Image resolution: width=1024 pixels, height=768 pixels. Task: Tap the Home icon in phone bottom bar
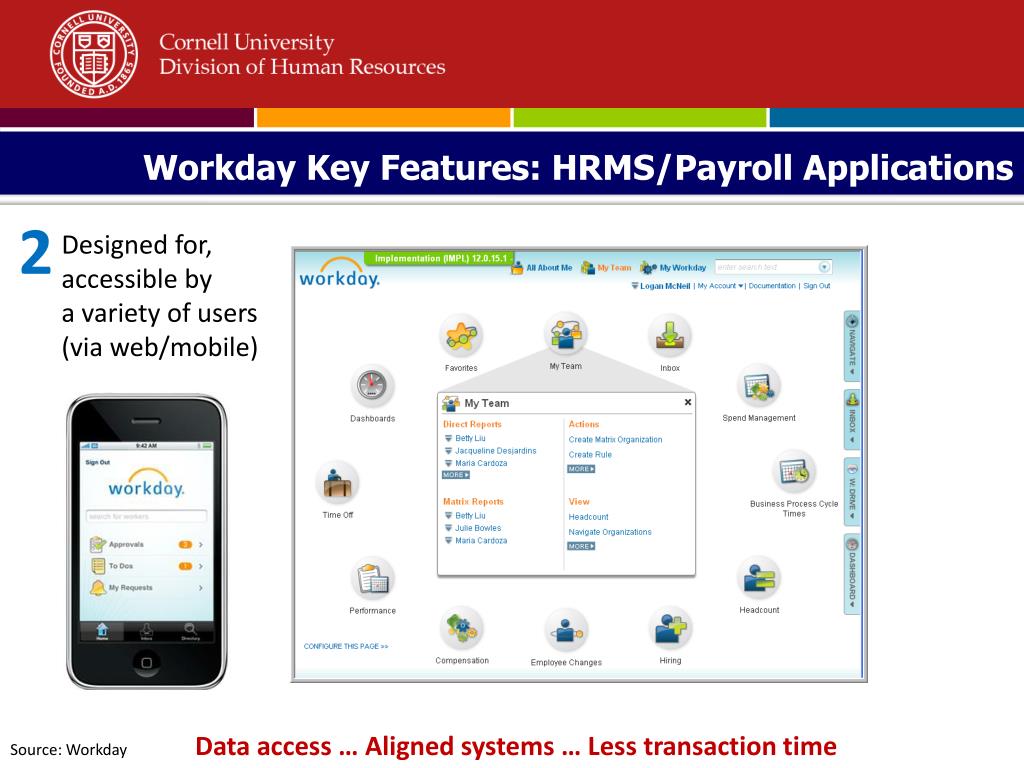click(x=103, y=631)
